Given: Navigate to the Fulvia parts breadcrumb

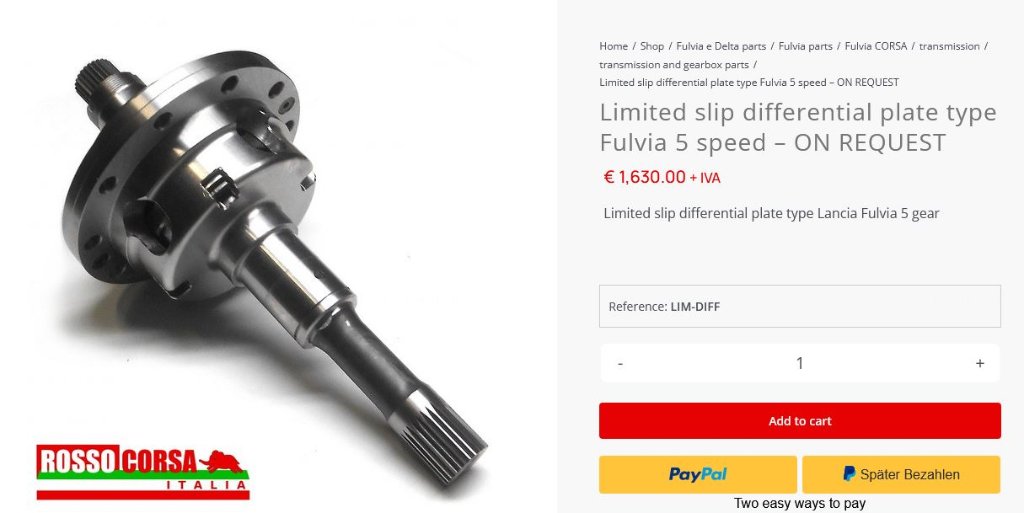Looking at the screenshot, I should point(805,46).
